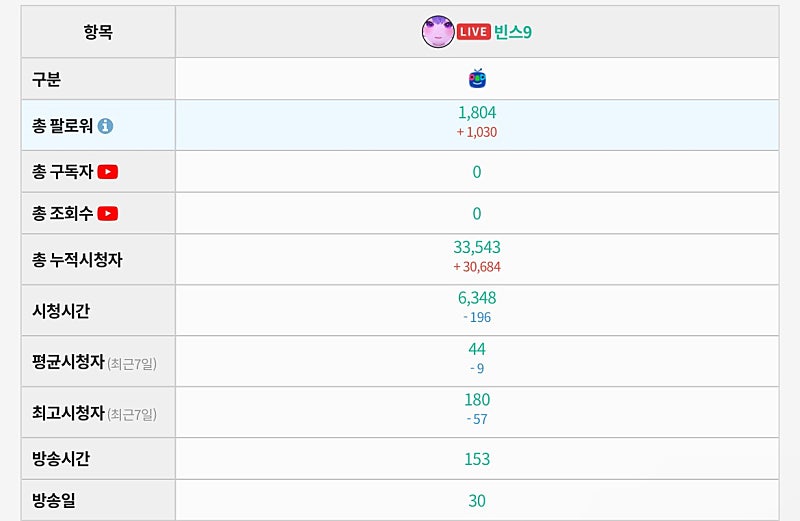
Task: Click the broadcast time value 153
Action: (477, 459)
